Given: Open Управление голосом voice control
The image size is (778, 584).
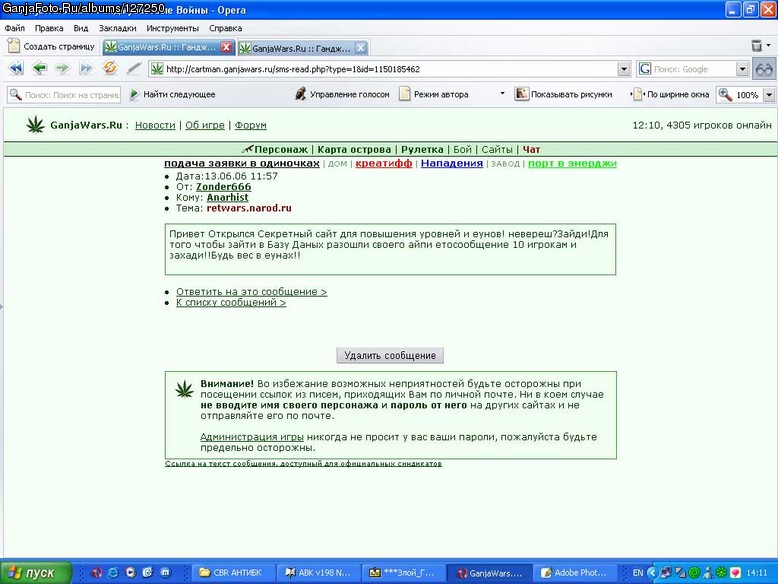Looking at the screenshot, I should tap(342, 94).
